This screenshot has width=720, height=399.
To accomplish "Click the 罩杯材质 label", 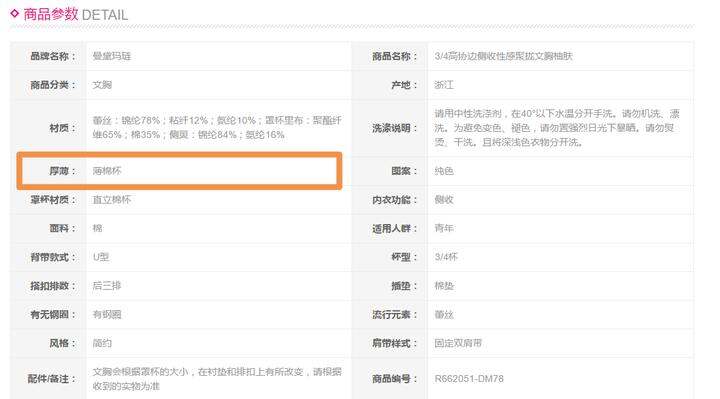I will pyautogui.click(x=53, y=200).
